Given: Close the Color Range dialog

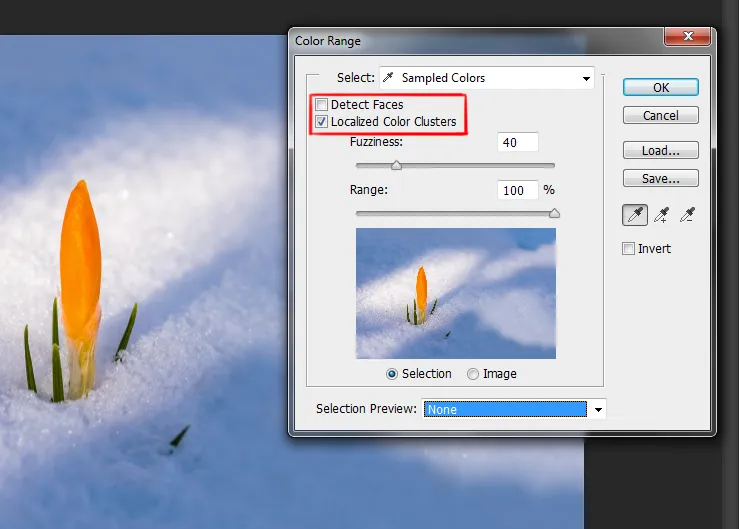Looking at the screenshot, I should (688, 36).
